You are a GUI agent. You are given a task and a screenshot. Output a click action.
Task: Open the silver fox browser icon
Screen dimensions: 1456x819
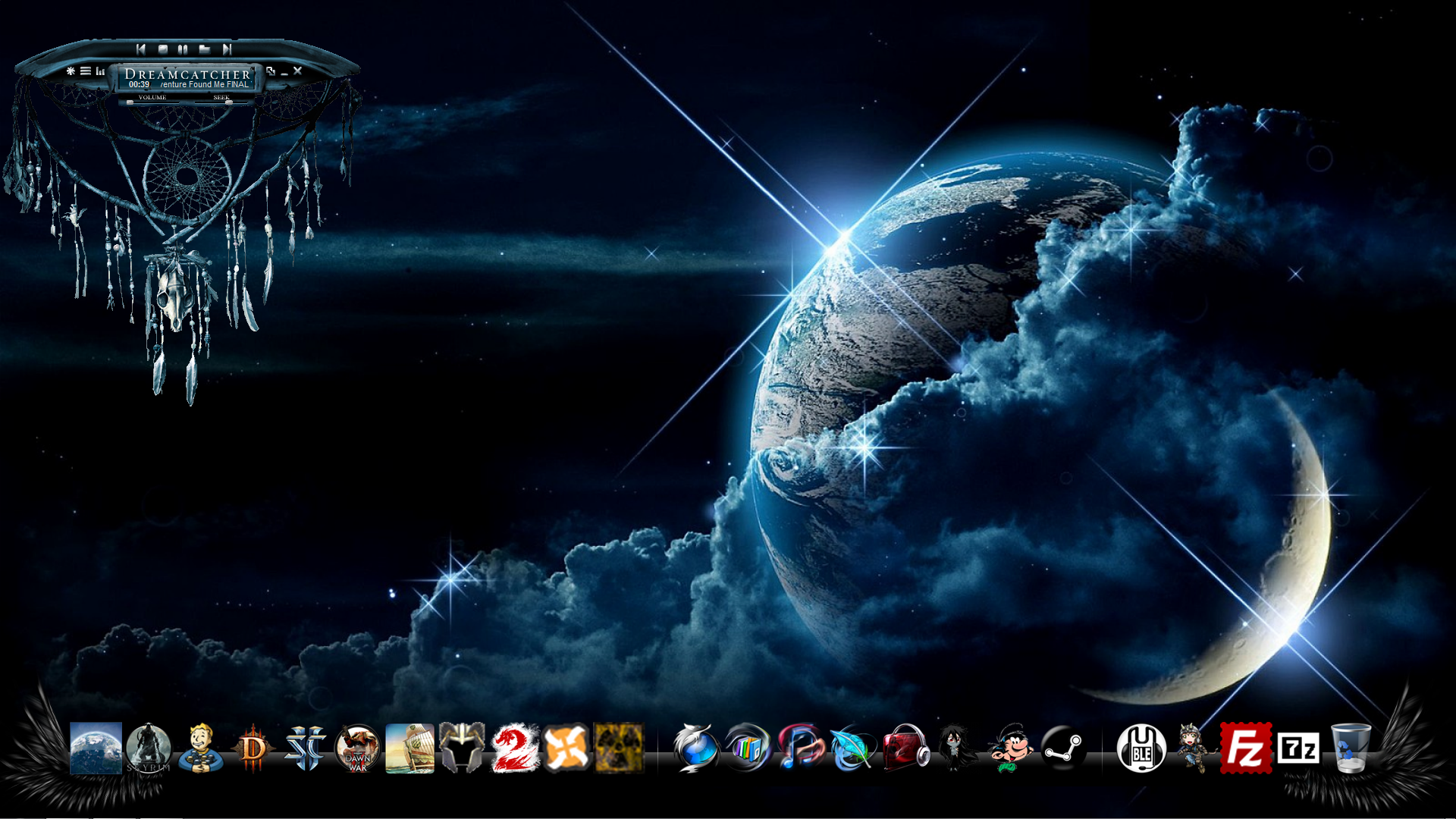695,748
